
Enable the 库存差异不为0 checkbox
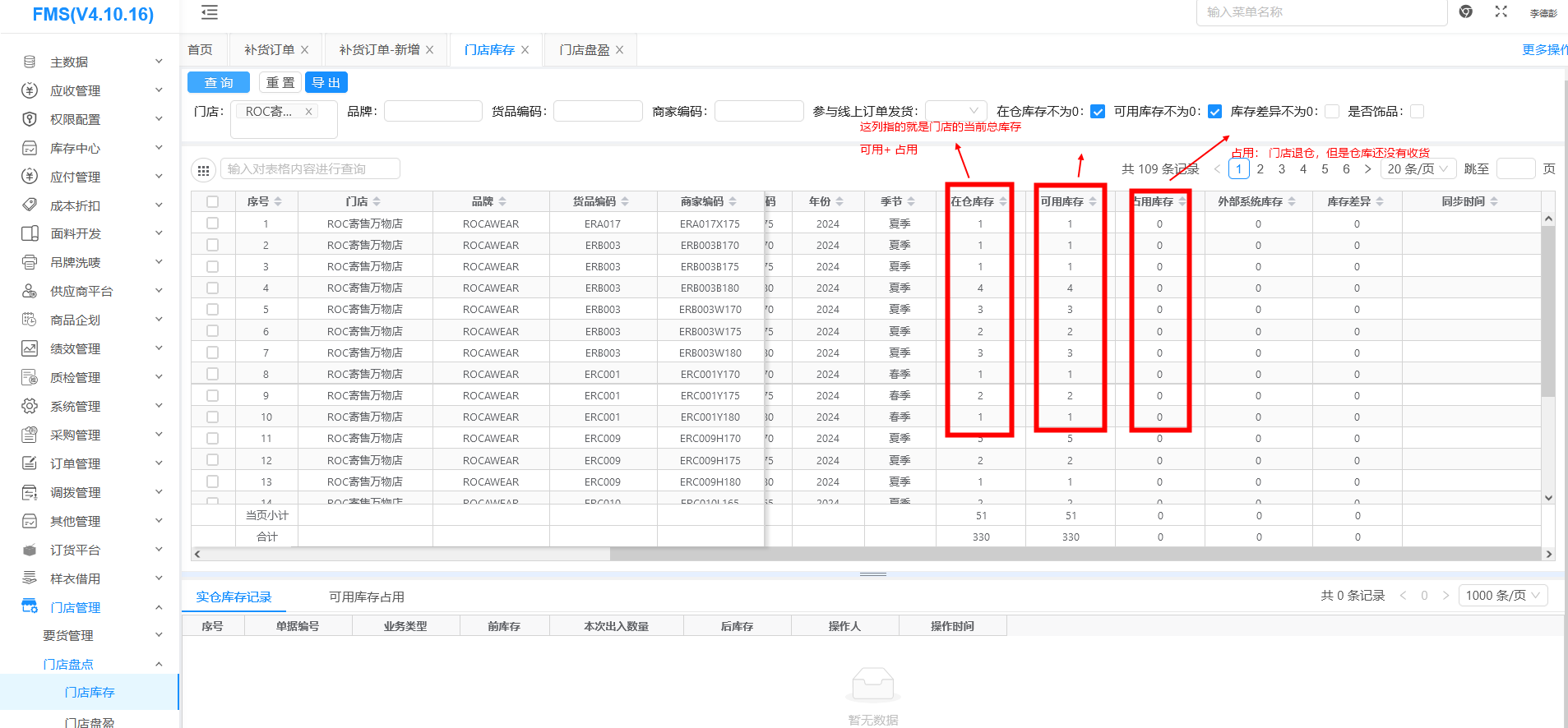[1332, 112]
